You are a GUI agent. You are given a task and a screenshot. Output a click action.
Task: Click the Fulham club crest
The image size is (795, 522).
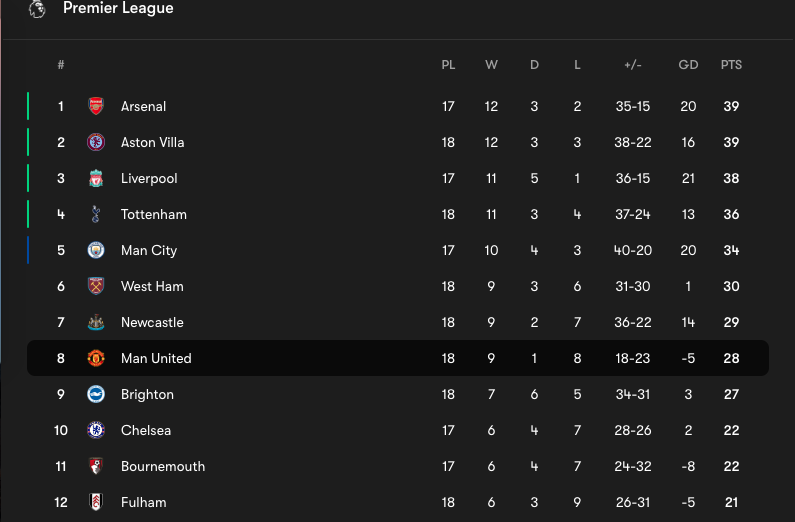(x=96, y=502)
